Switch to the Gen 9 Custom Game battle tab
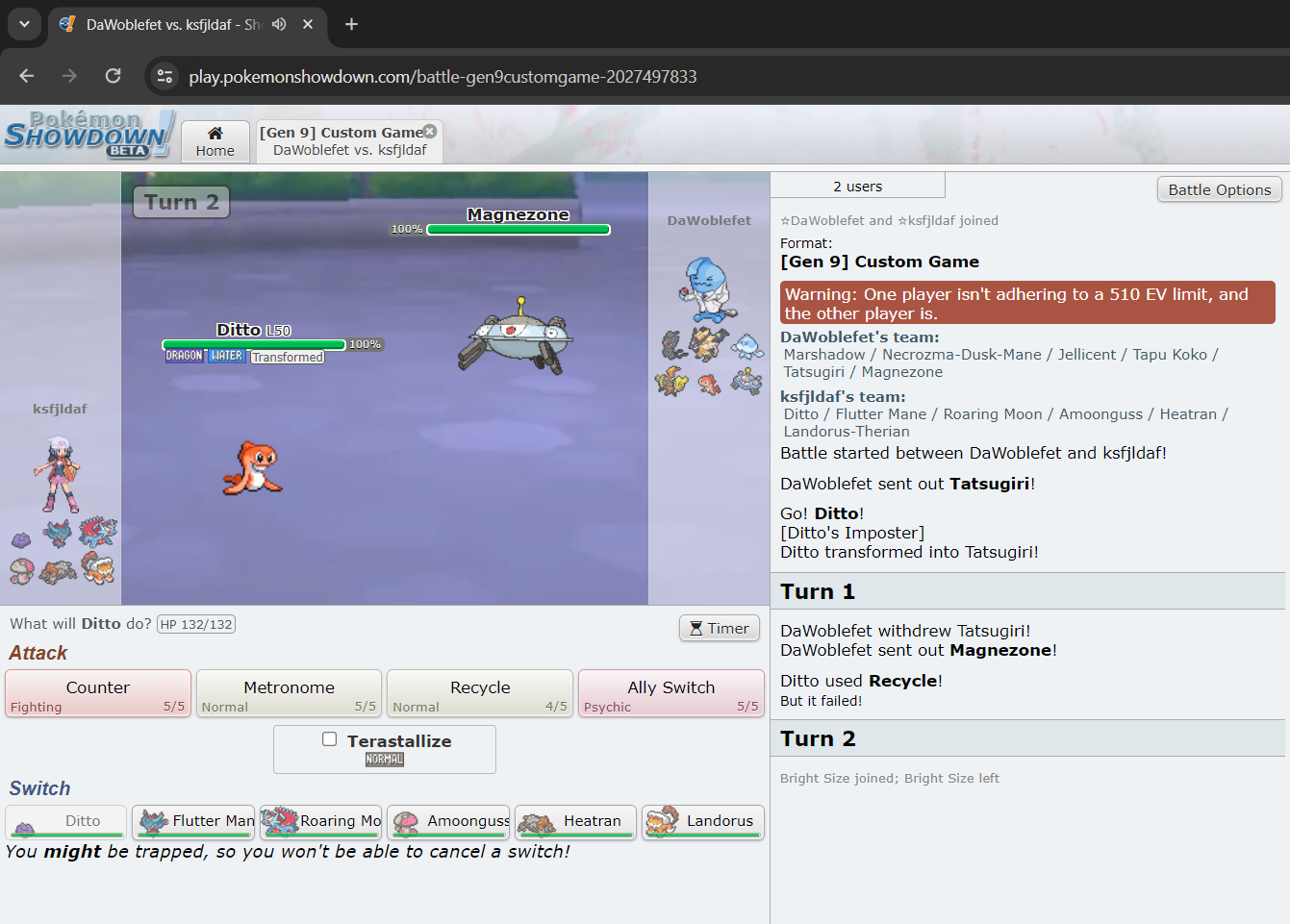Image resolution: width=1290 pixels, height=924 pixels. (349, 141)
